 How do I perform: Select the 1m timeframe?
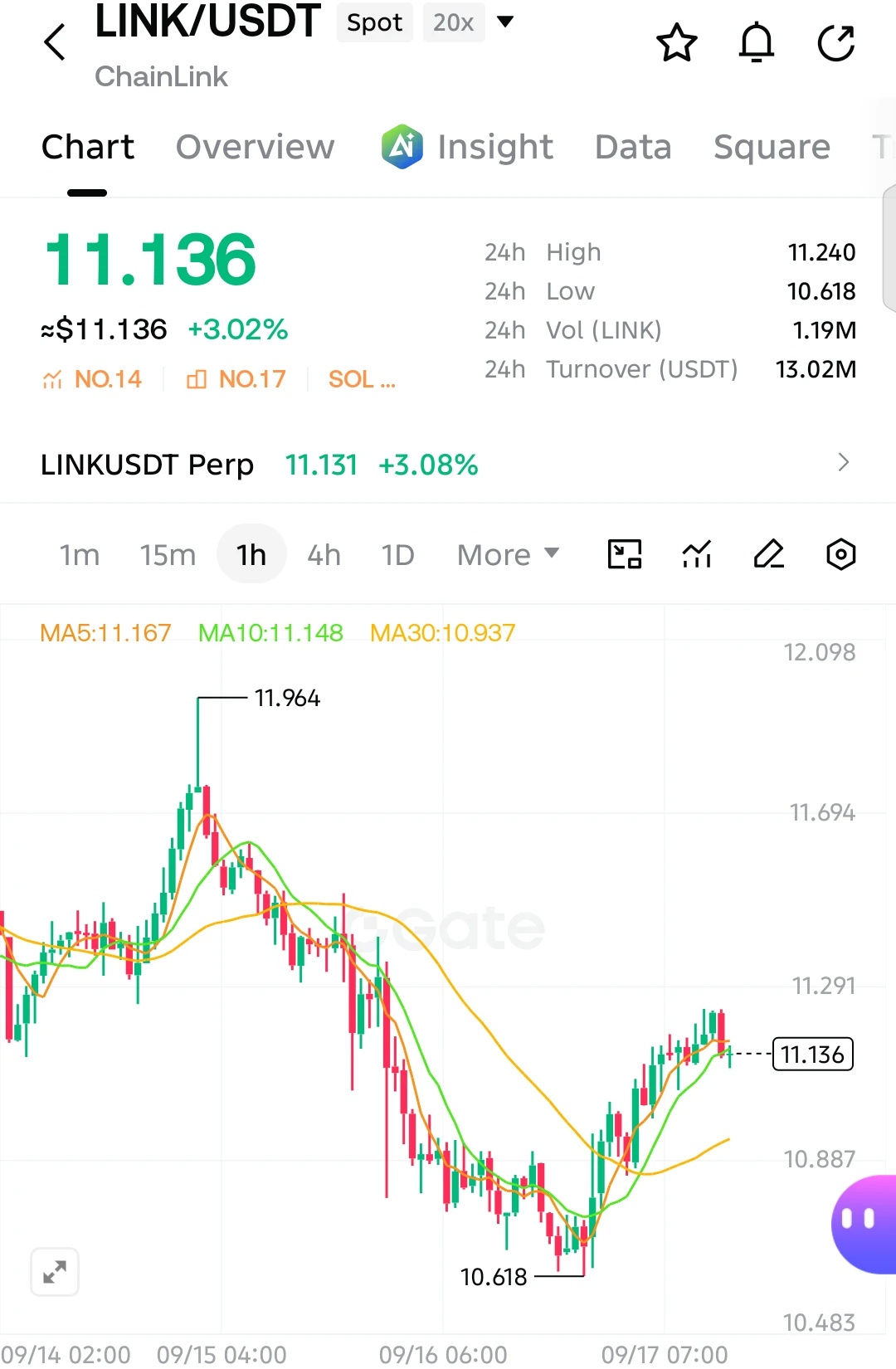80,554
